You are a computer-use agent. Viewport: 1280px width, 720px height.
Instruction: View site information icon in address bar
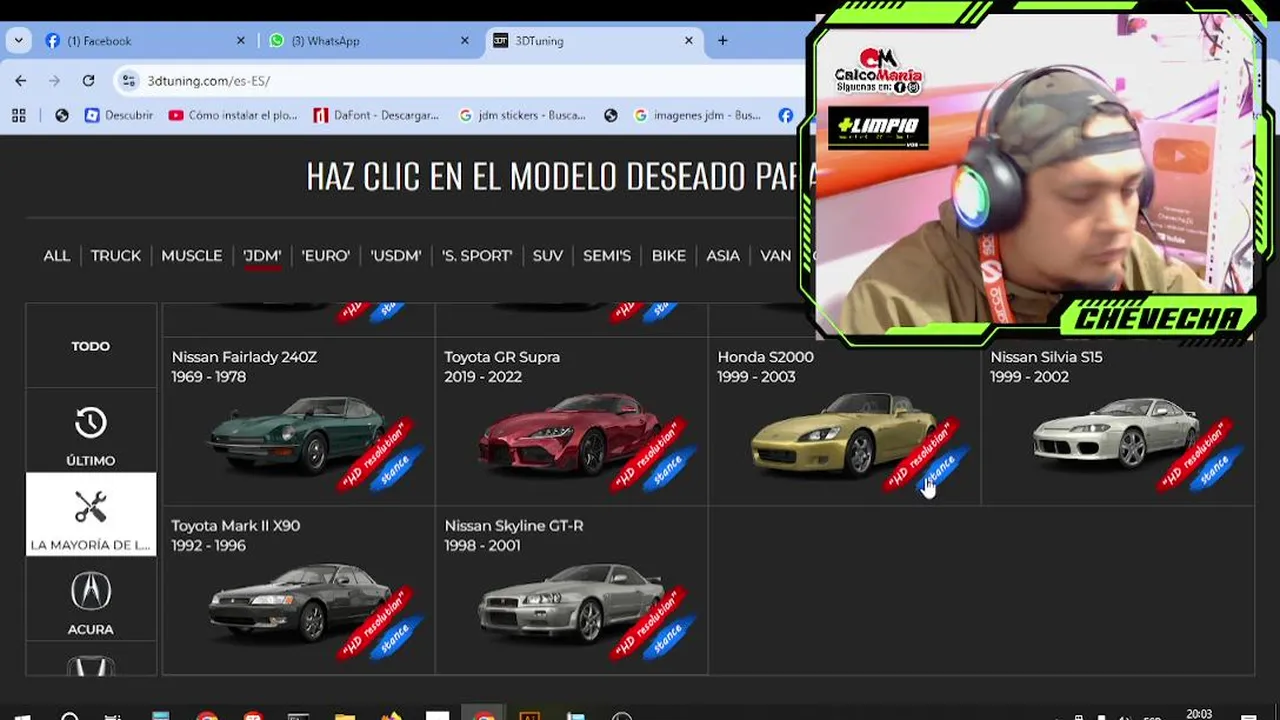(x=128, y=81)
